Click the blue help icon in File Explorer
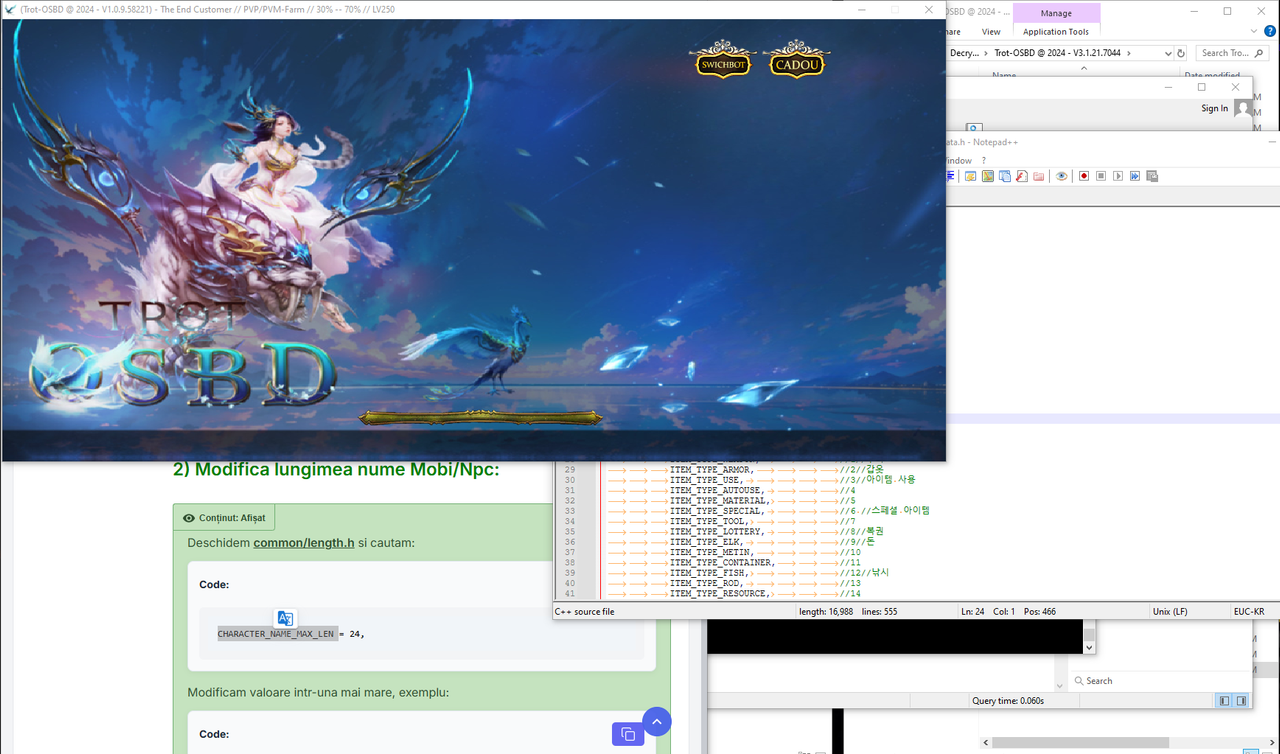1280x754 pixels. [1270, 32]
